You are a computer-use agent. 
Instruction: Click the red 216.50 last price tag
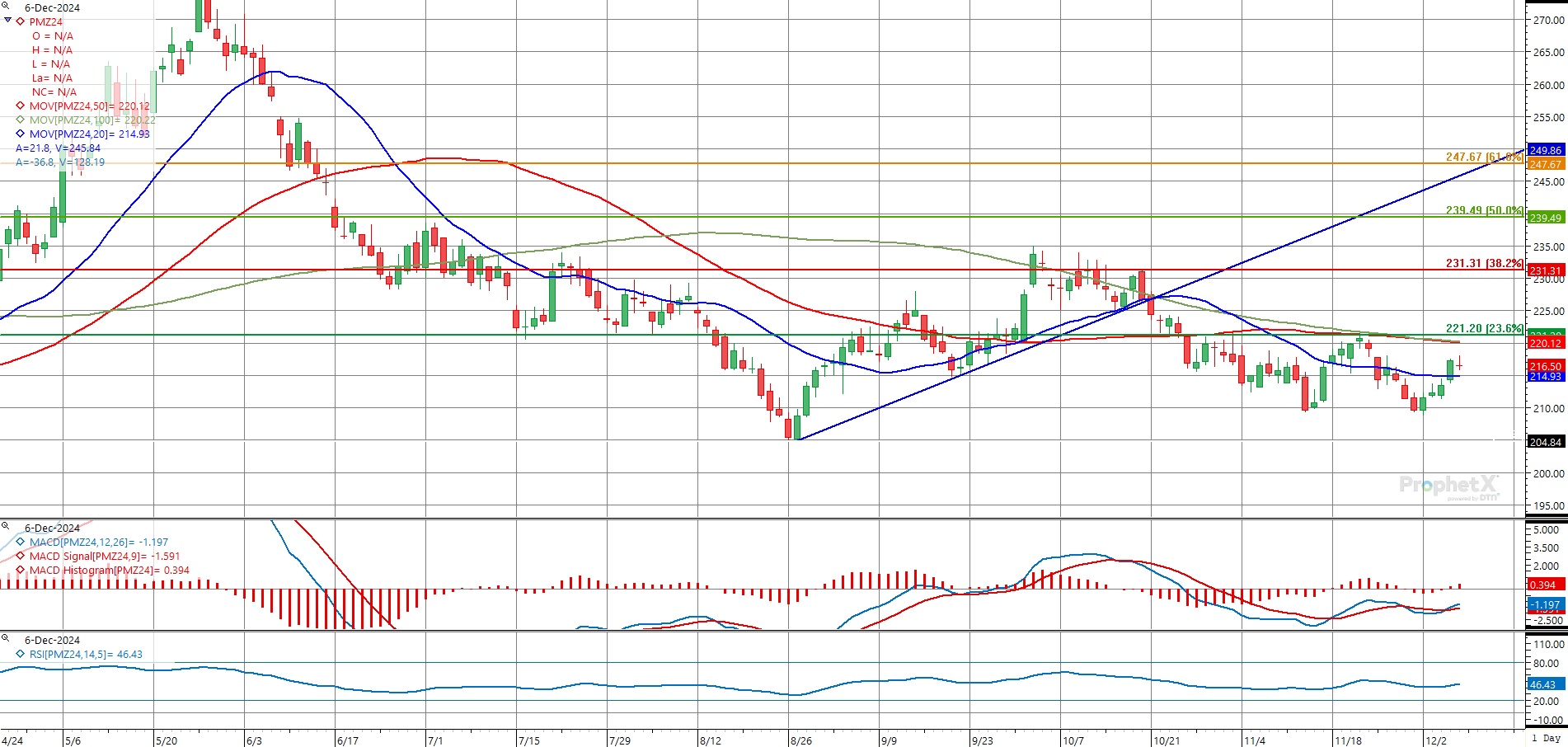tap(1545, 366)
